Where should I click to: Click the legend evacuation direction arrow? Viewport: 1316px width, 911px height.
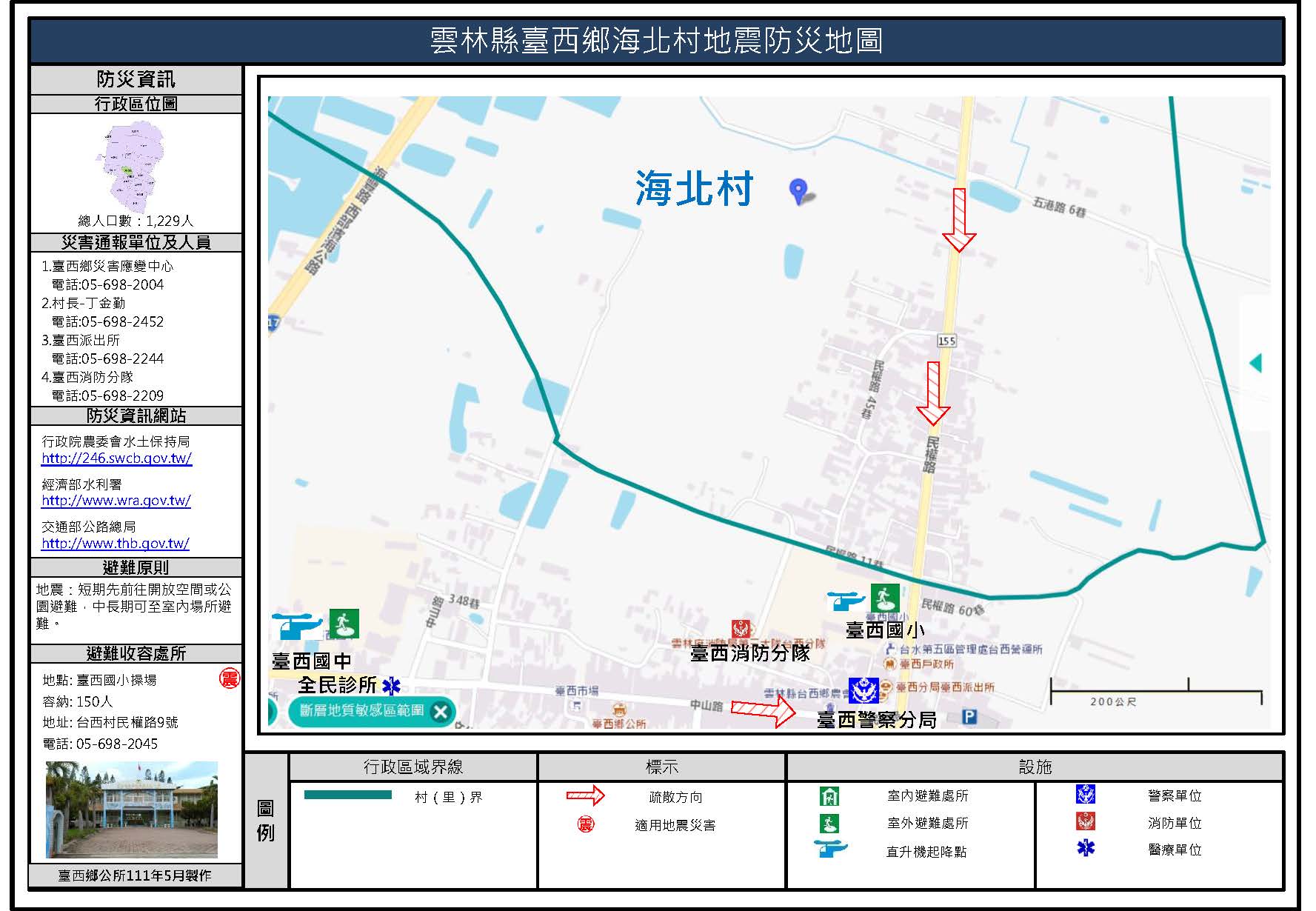(x=586, y=796)
